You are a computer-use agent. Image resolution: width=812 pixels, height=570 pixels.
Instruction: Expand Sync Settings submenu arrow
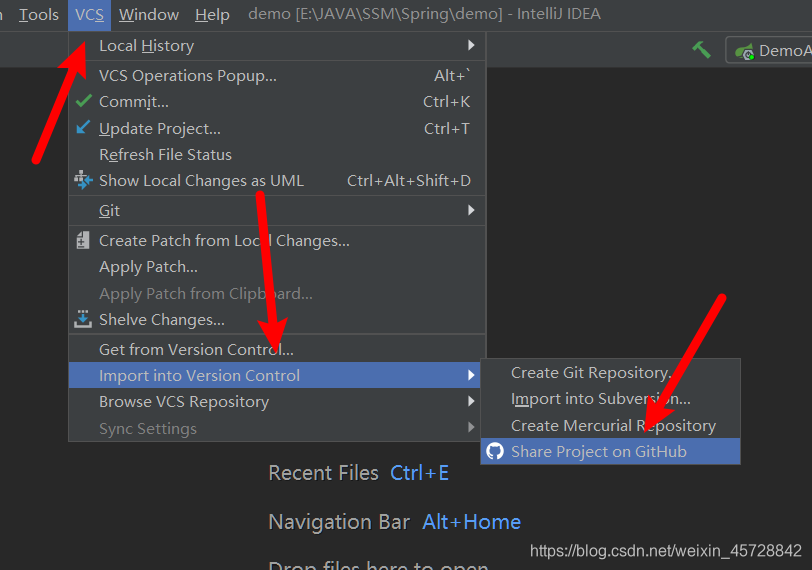(471, 427)
